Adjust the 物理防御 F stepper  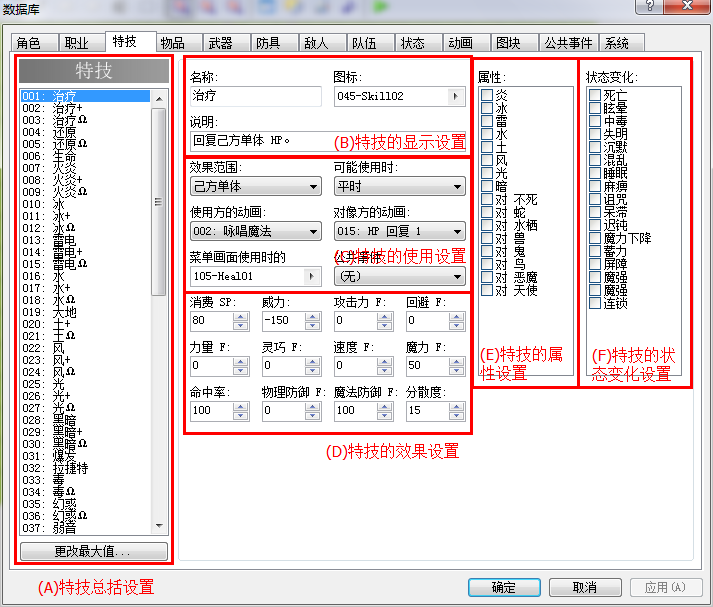[312, 411]
